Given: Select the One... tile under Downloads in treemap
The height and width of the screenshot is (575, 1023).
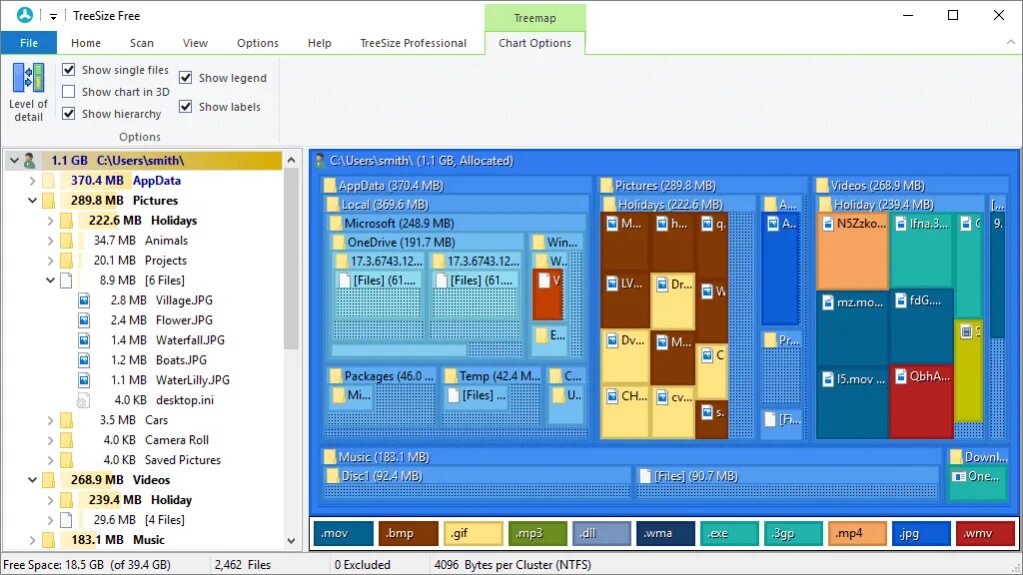Looking at the screenshot, I should [977, 484].
